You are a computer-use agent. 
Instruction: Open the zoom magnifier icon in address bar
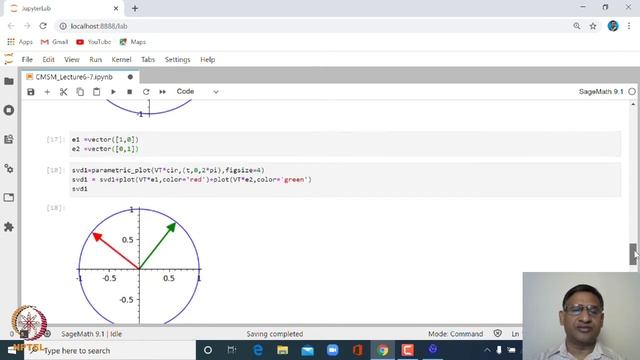577,26
